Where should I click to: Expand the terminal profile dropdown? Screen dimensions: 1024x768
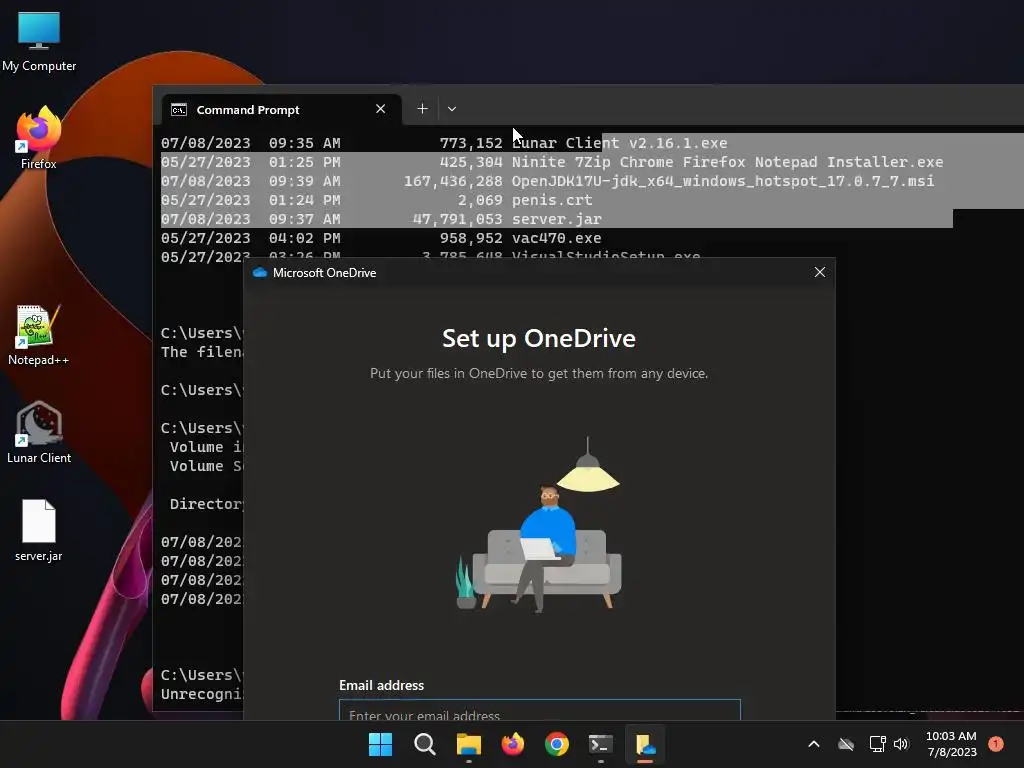click(452, 108)
